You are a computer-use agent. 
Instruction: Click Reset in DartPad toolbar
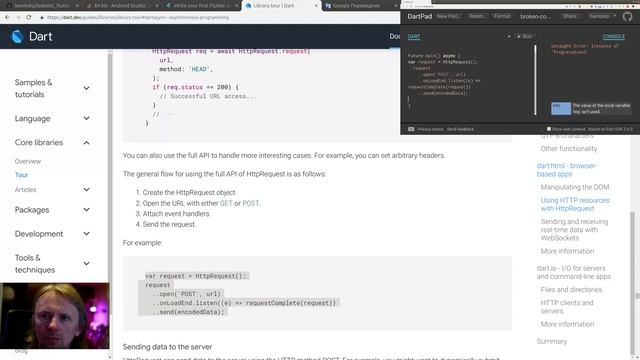click(477, 16)
